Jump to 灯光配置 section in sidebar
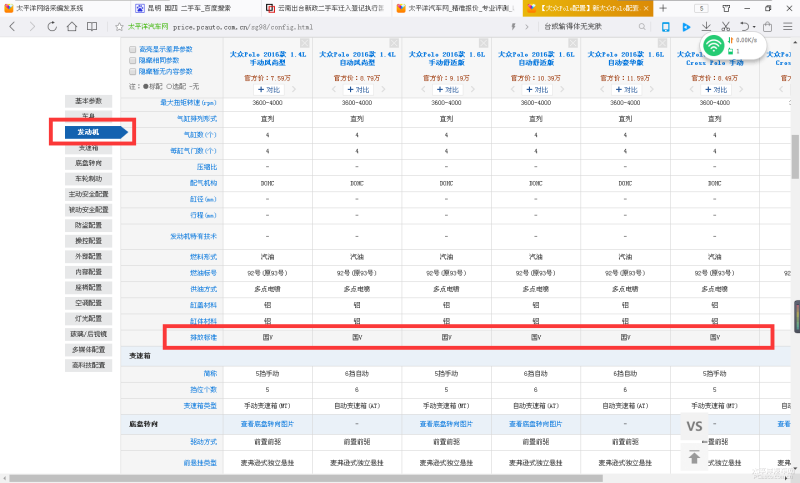Image resolution: width=800 pixels, height=483 pixels. pyautogui.click(x=88, y=318)
